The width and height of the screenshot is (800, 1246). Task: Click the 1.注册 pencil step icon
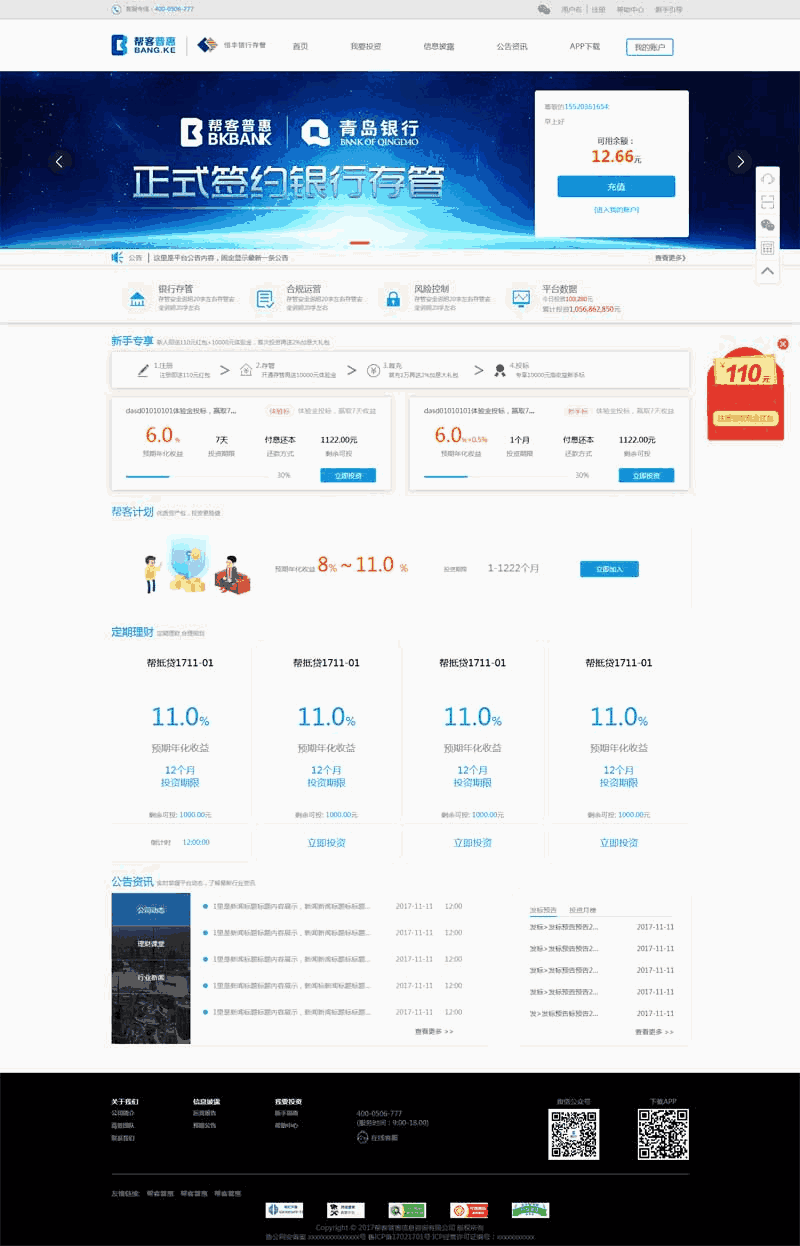(x=143, y=370)
